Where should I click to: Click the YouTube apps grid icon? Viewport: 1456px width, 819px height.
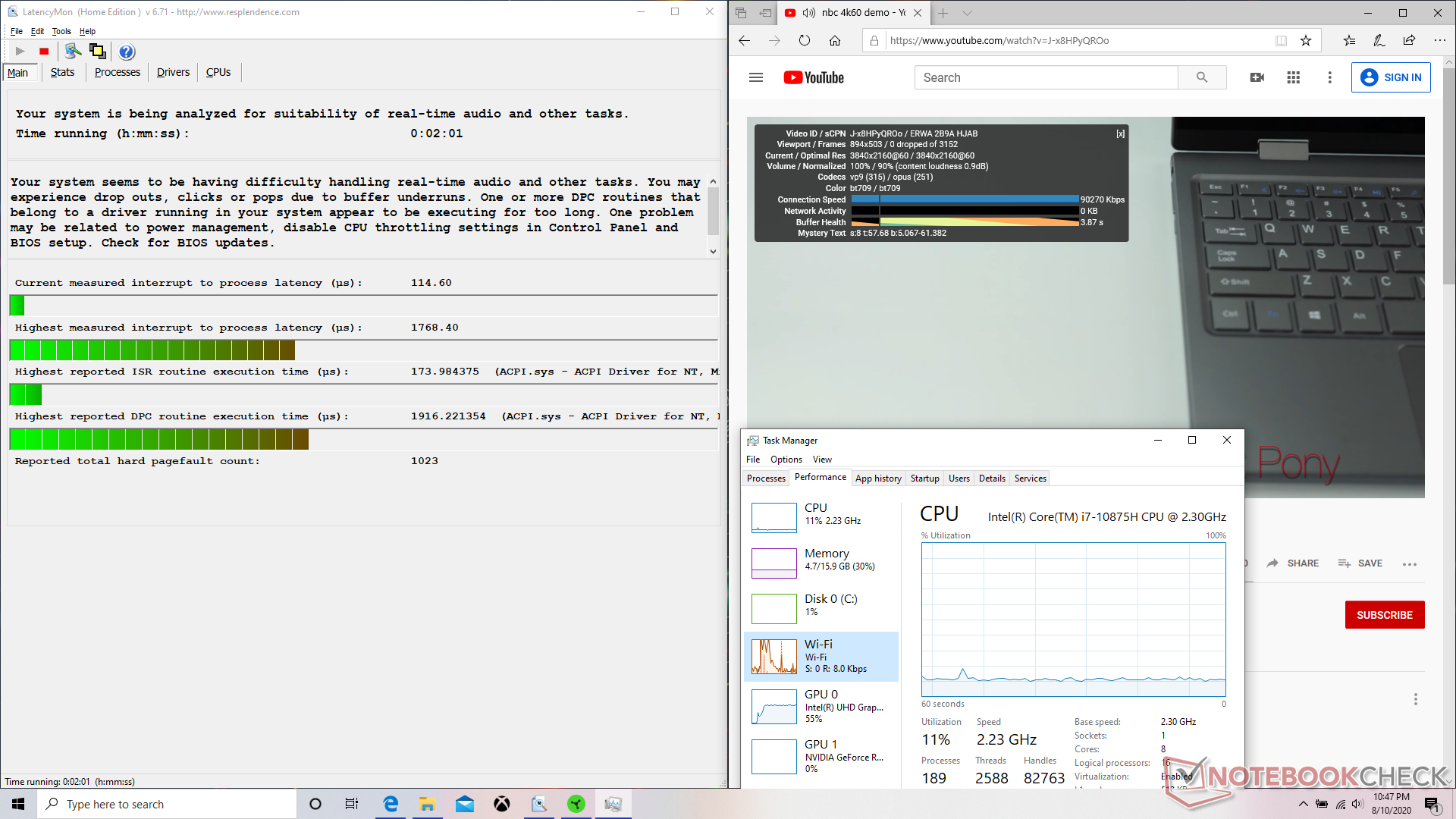pos(1294,77)
